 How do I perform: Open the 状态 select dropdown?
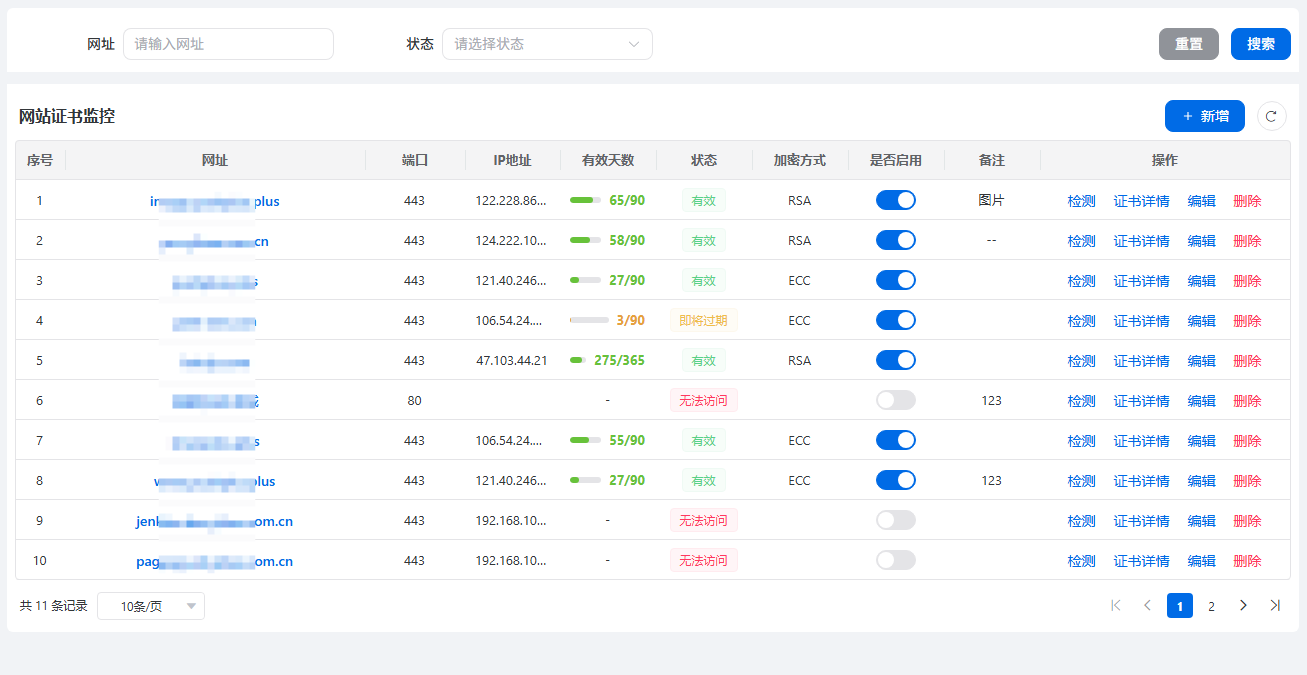point(546,44)
